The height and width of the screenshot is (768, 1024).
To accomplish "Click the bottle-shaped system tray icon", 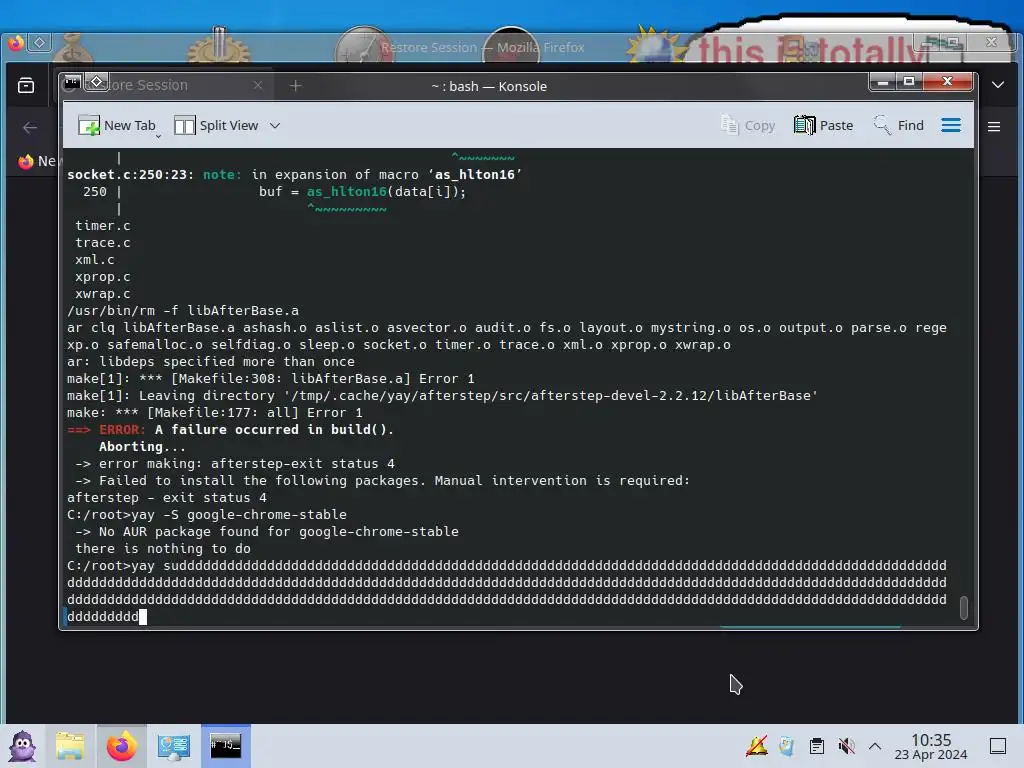I will click(x=787, y=746).
